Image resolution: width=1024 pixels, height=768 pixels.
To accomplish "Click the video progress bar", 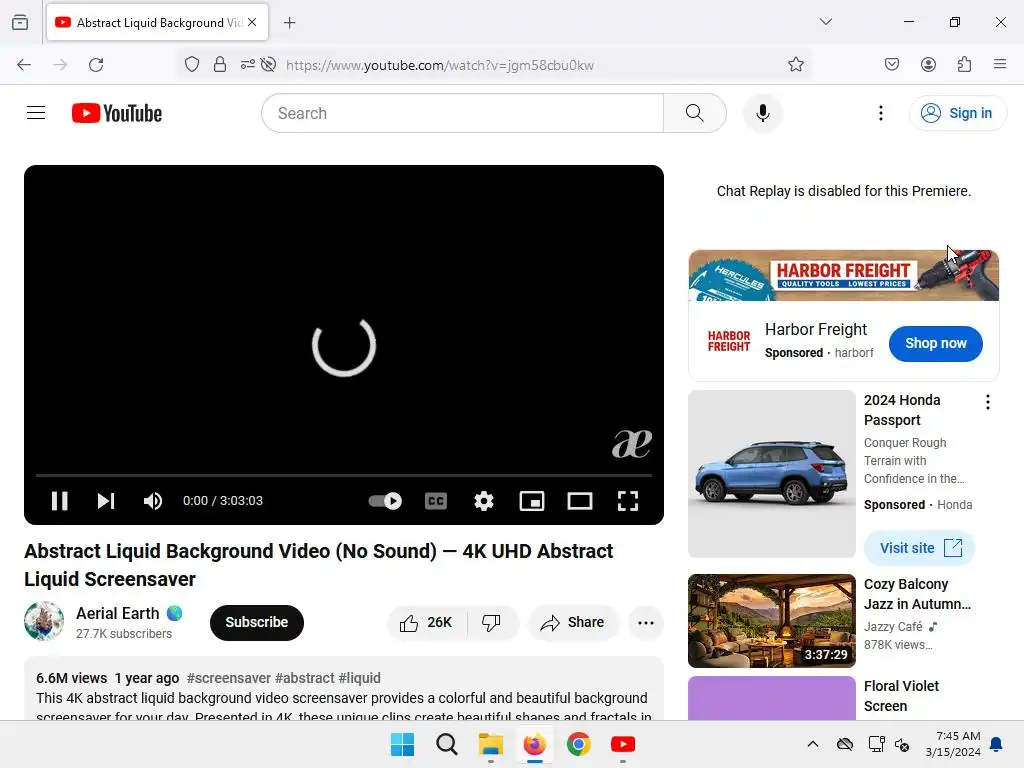I will [344, 475].
